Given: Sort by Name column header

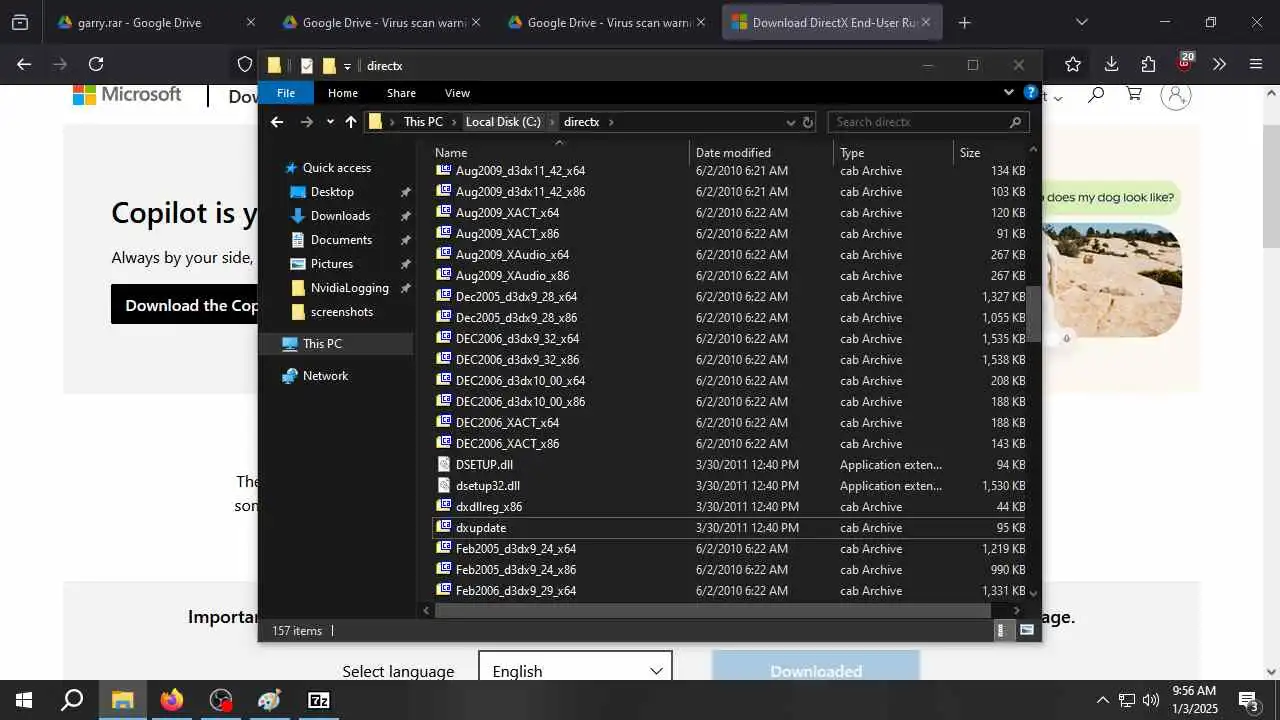Looking at the screenshot, I should click(559, 152).
